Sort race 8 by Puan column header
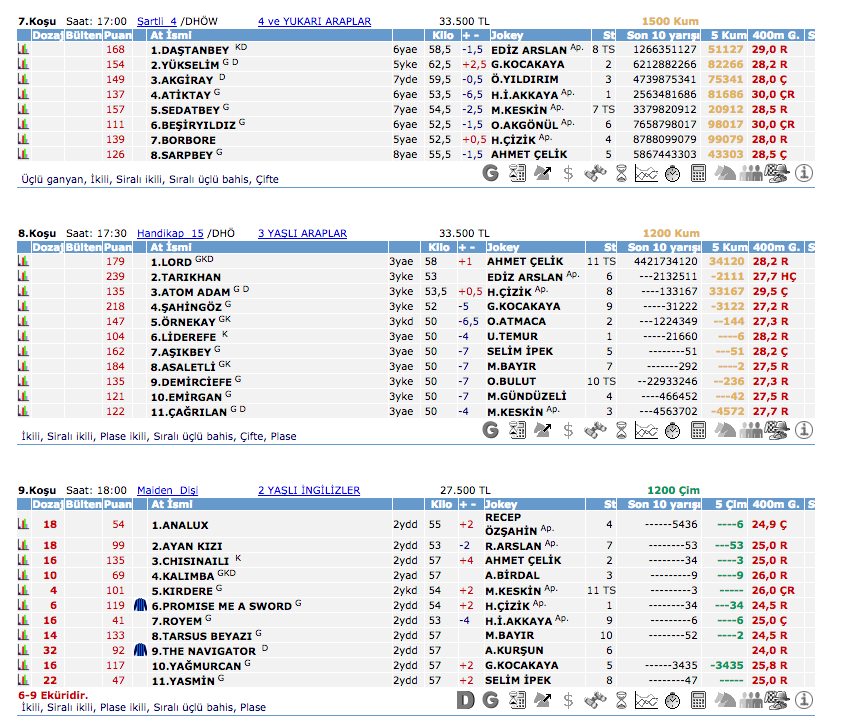The image size is (847, 726). 117,247
